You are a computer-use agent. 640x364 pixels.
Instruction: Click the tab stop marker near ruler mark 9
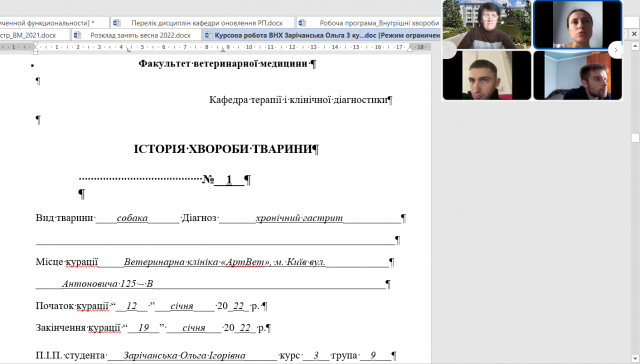pyautogui.click(x=223, y=50)
